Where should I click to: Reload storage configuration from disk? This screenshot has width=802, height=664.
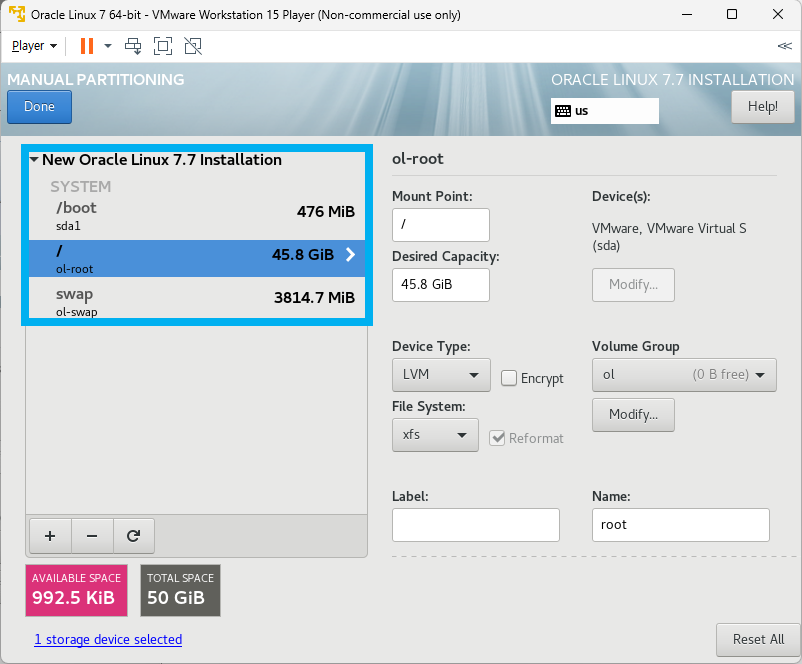point(133,536)
